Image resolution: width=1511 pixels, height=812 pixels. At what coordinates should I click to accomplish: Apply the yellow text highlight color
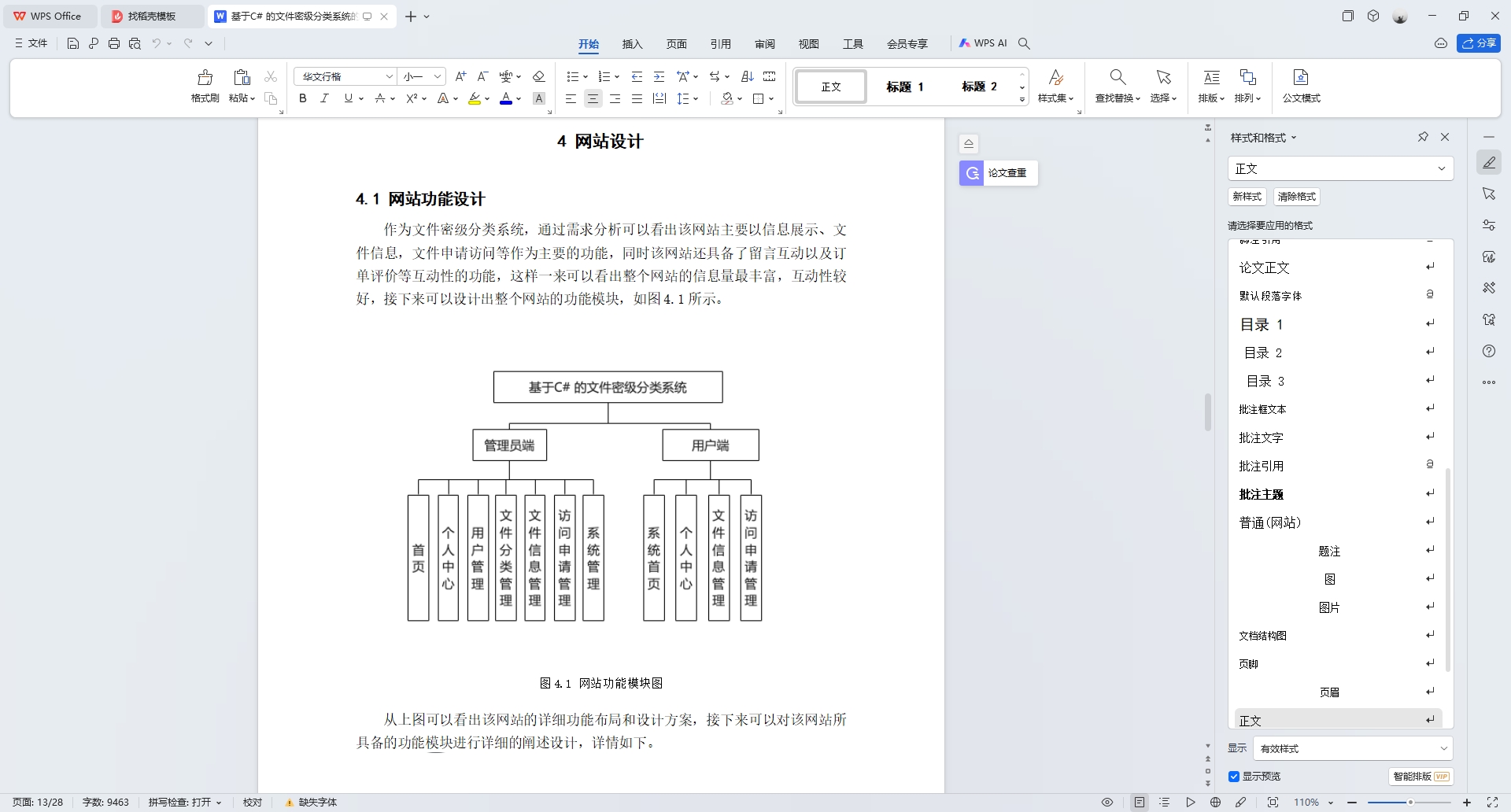pos(475,98)
